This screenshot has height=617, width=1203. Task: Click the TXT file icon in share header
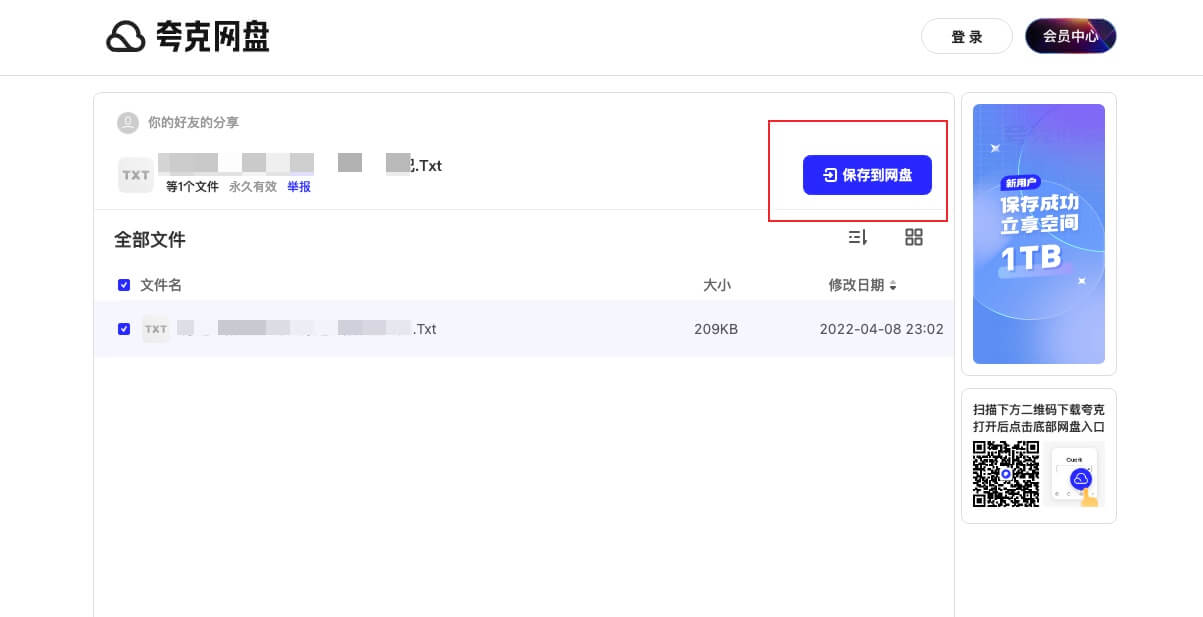pos(135,175)
